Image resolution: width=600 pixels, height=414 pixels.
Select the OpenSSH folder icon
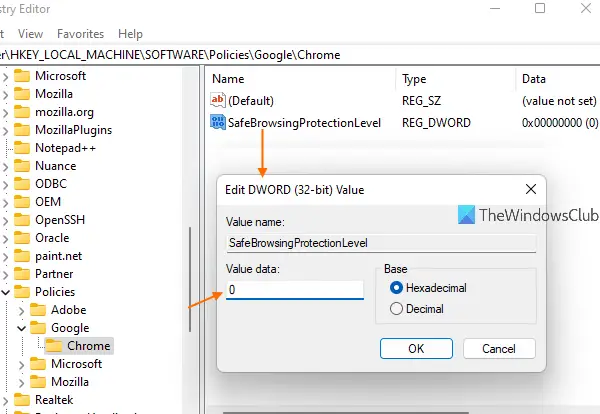tap(22, 220)
